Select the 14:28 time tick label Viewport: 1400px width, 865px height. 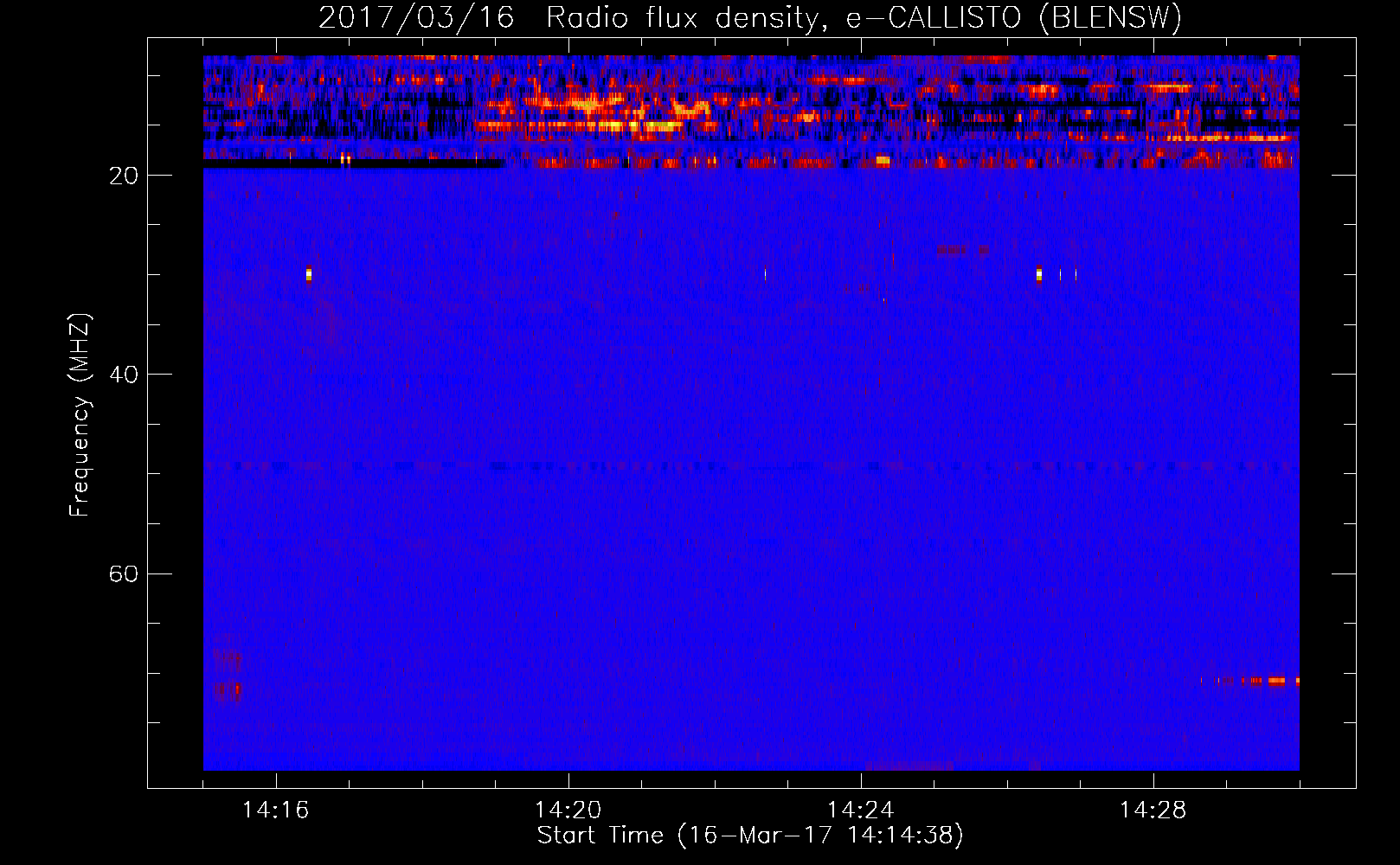click(1153, 811)
